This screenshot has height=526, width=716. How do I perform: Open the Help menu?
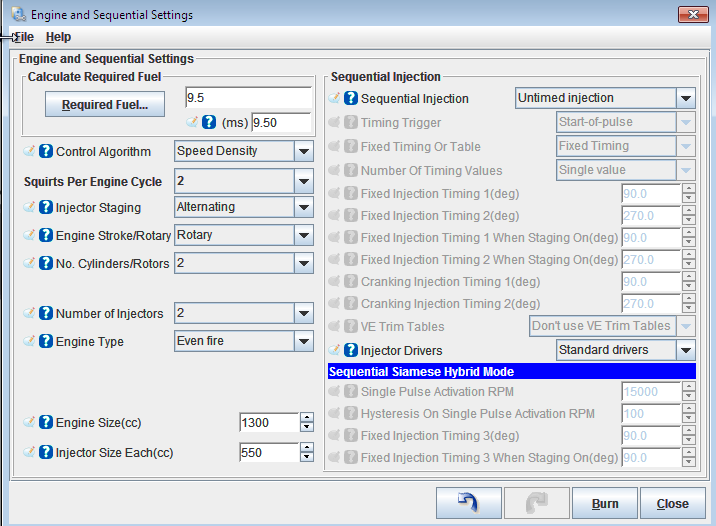point(58,37)
